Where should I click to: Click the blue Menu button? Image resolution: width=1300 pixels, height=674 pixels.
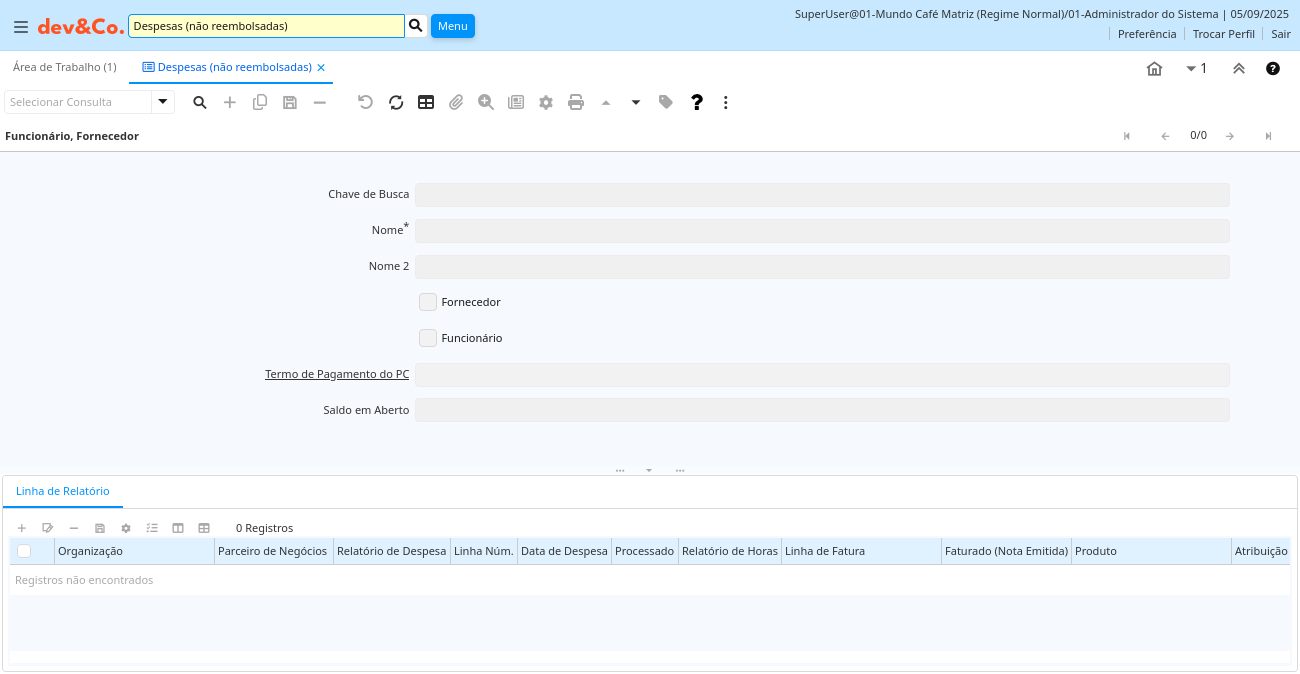452,26
